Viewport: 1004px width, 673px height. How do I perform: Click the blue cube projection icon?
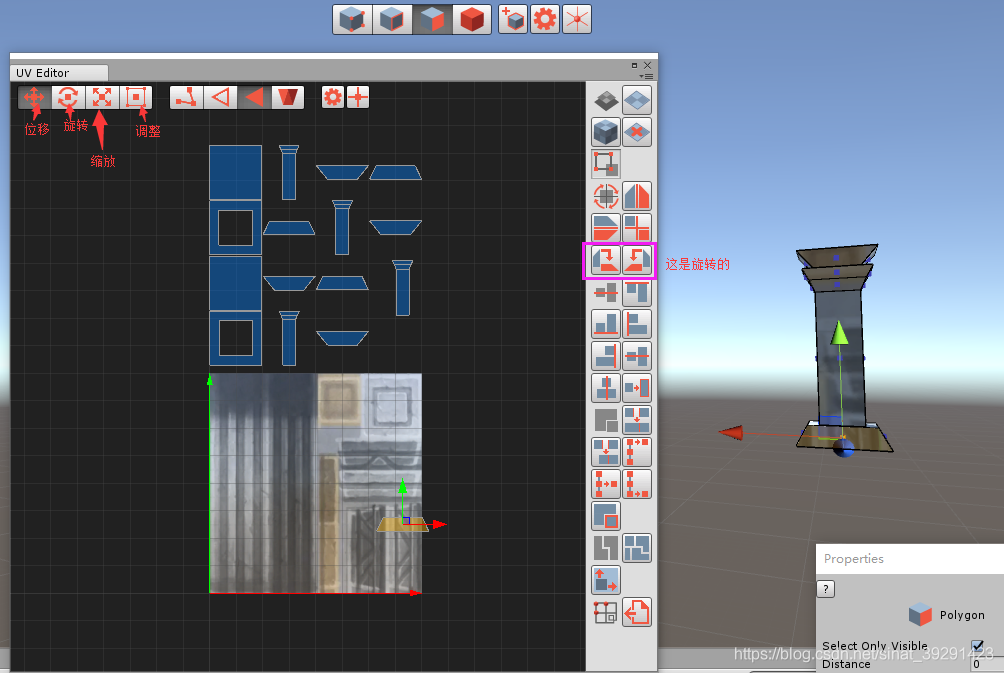(605, 132)
